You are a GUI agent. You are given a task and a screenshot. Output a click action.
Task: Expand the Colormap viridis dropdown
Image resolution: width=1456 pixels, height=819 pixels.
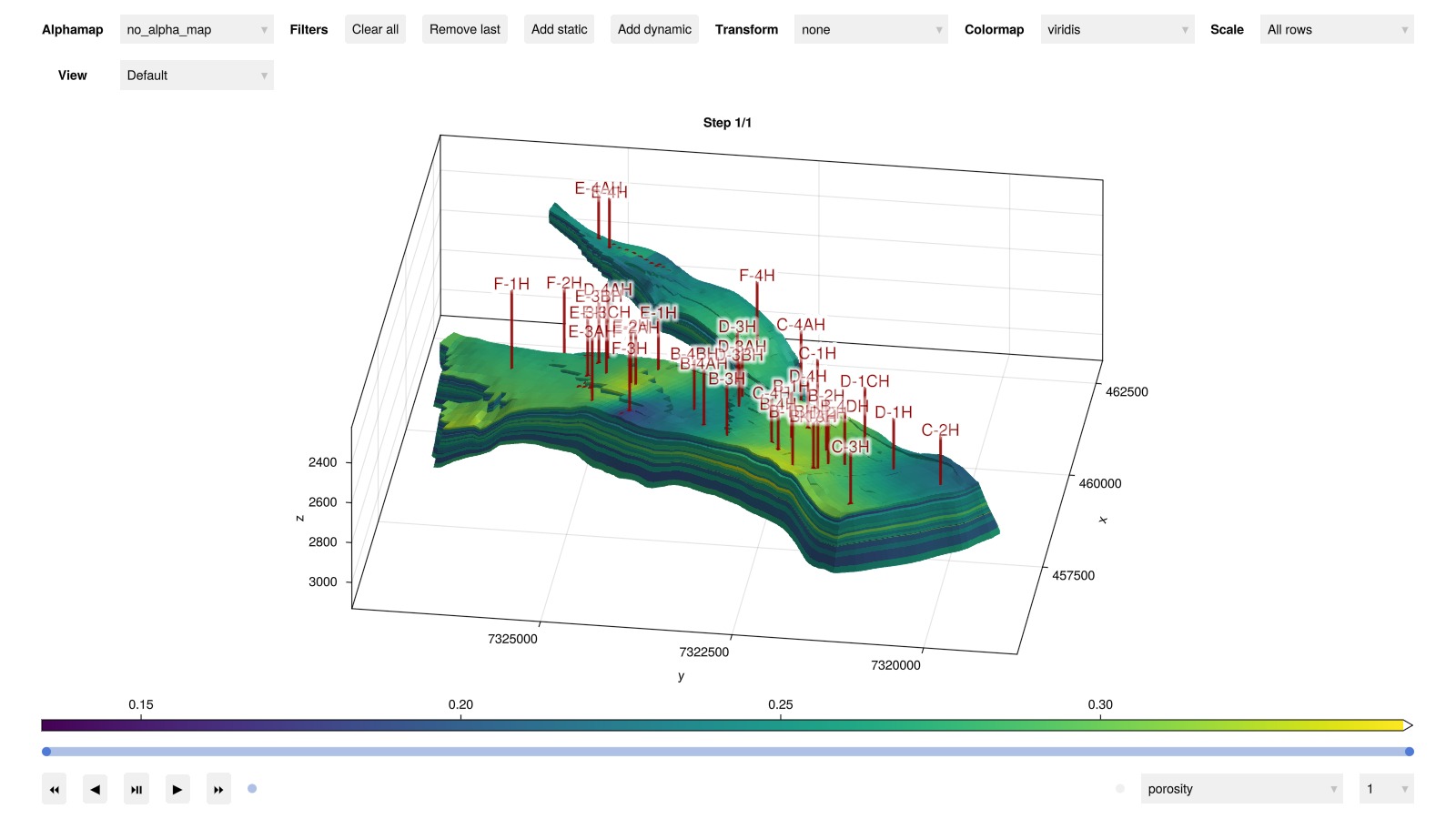[1117, 30]
